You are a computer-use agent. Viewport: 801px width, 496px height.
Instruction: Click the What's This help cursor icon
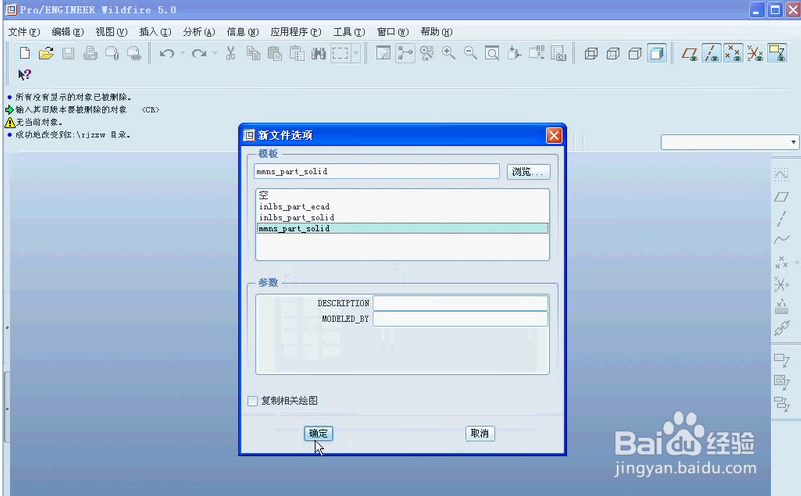pos(25,75)
